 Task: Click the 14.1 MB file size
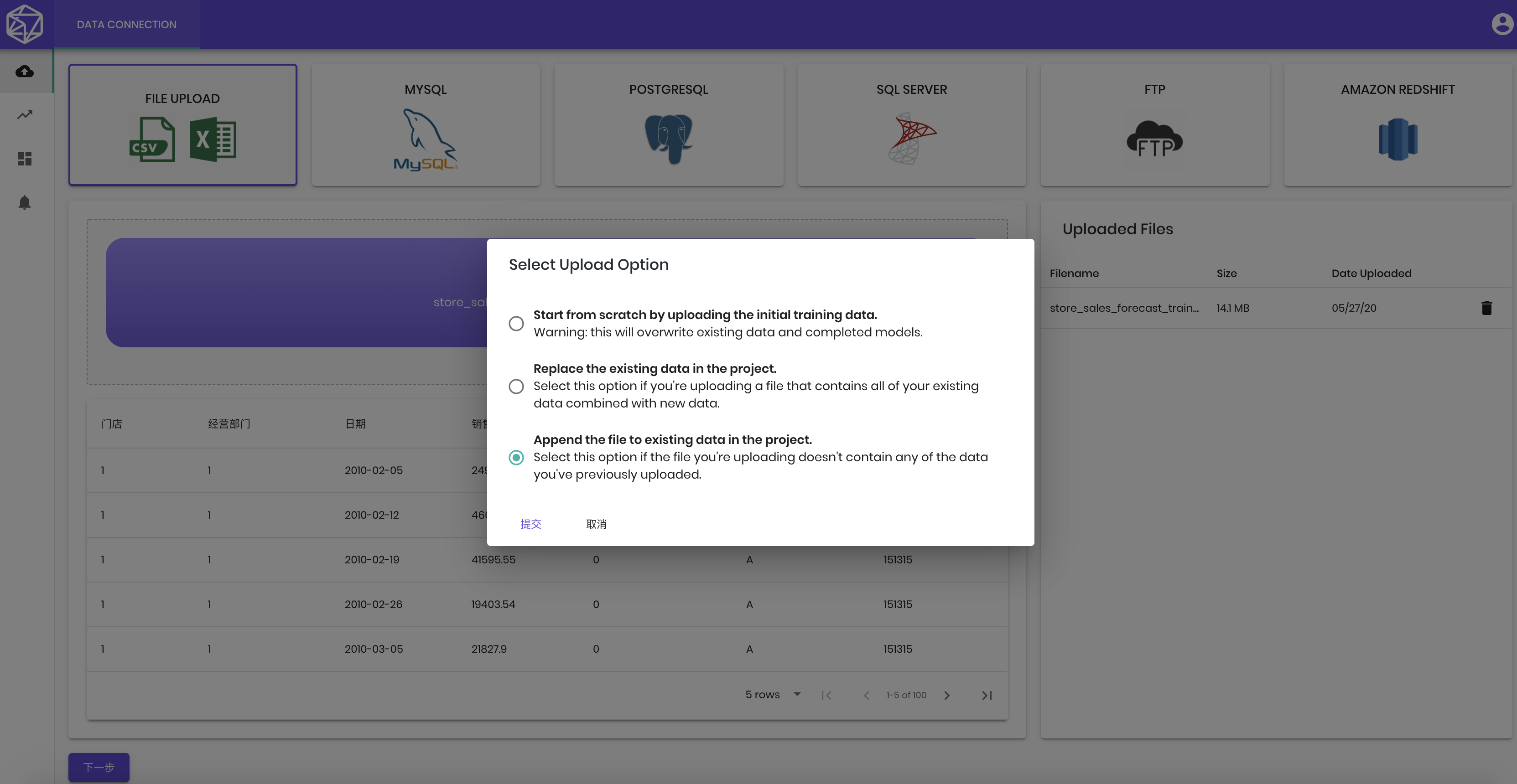coord(1233,308)
